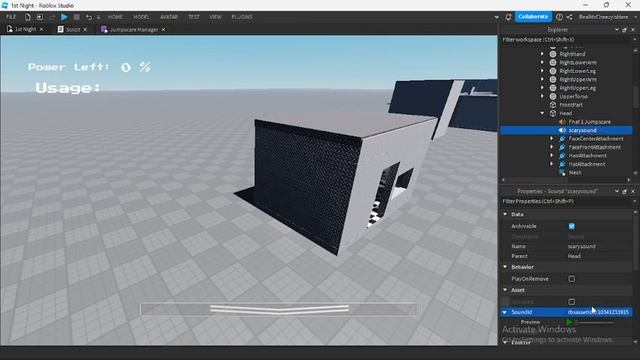The image size is (640, 360).
Task: Open quick access toolbar customize arrow
Action: click(98, 18)
